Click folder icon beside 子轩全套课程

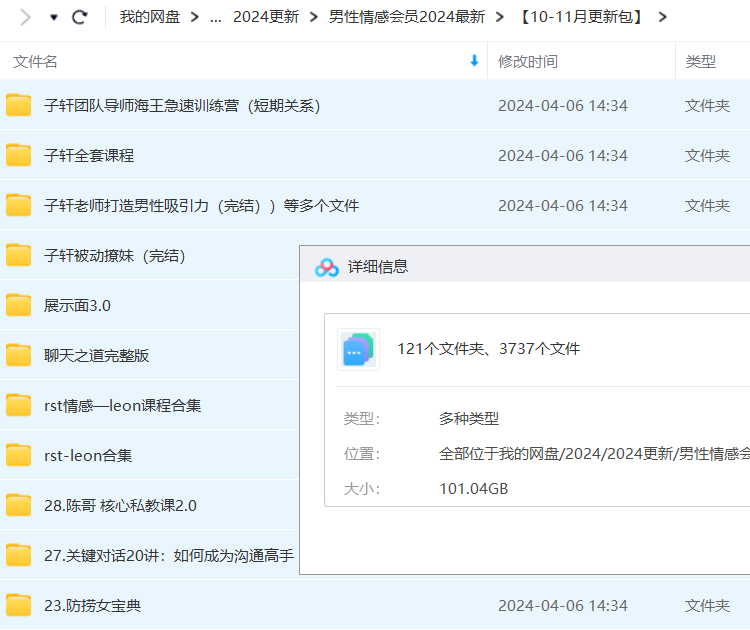pos(19,155)
